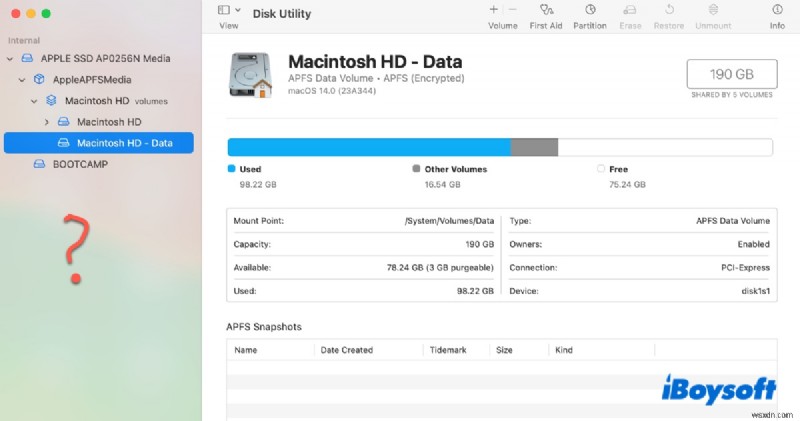The image size is (800, 421).
Task: Expand the View dropdown chevron
Action: pyautogui.click(x=238, y=10)
